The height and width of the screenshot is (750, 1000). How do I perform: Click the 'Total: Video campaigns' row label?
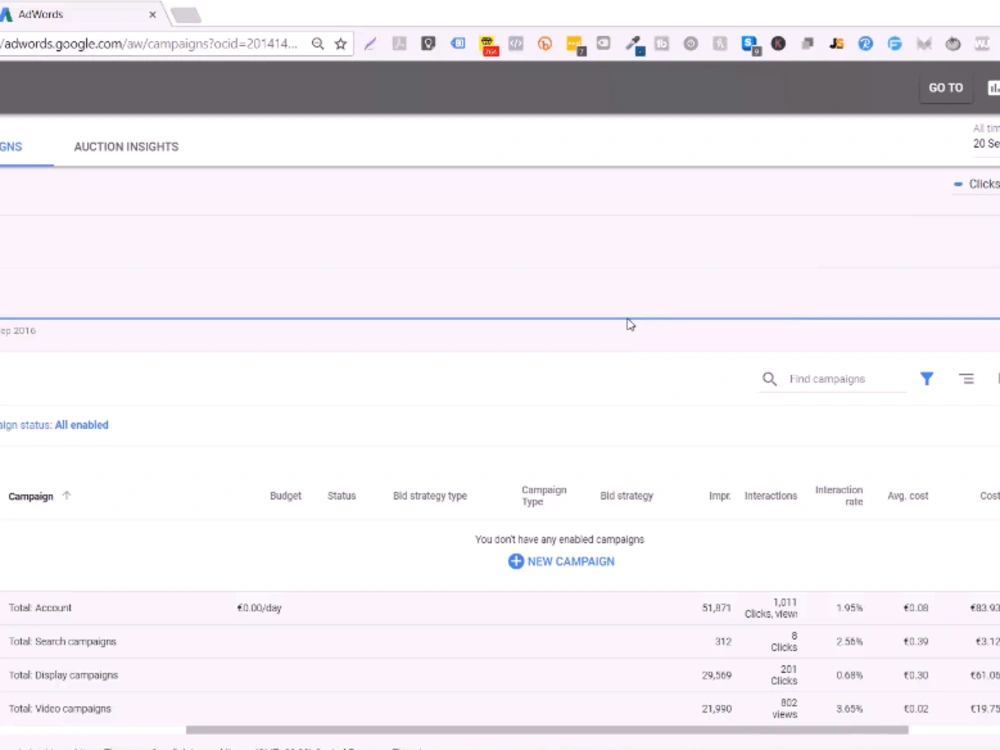pyautogui.click(x=60, y=709)
